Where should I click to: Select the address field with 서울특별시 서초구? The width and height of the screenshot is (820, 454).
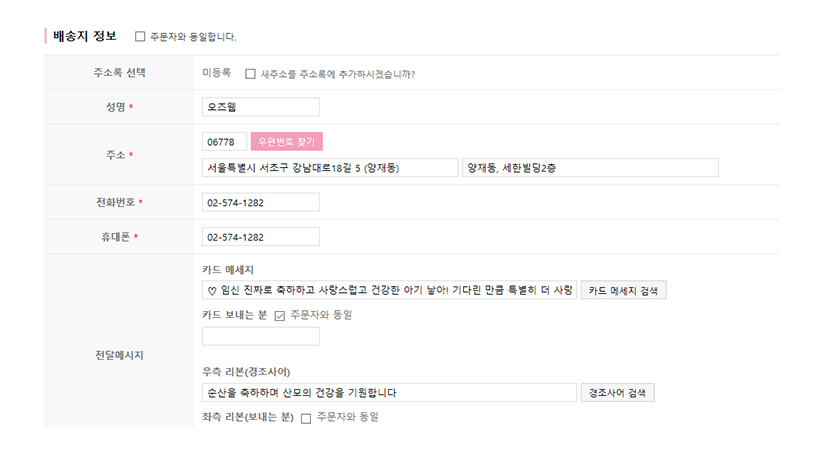click(330, 168)
